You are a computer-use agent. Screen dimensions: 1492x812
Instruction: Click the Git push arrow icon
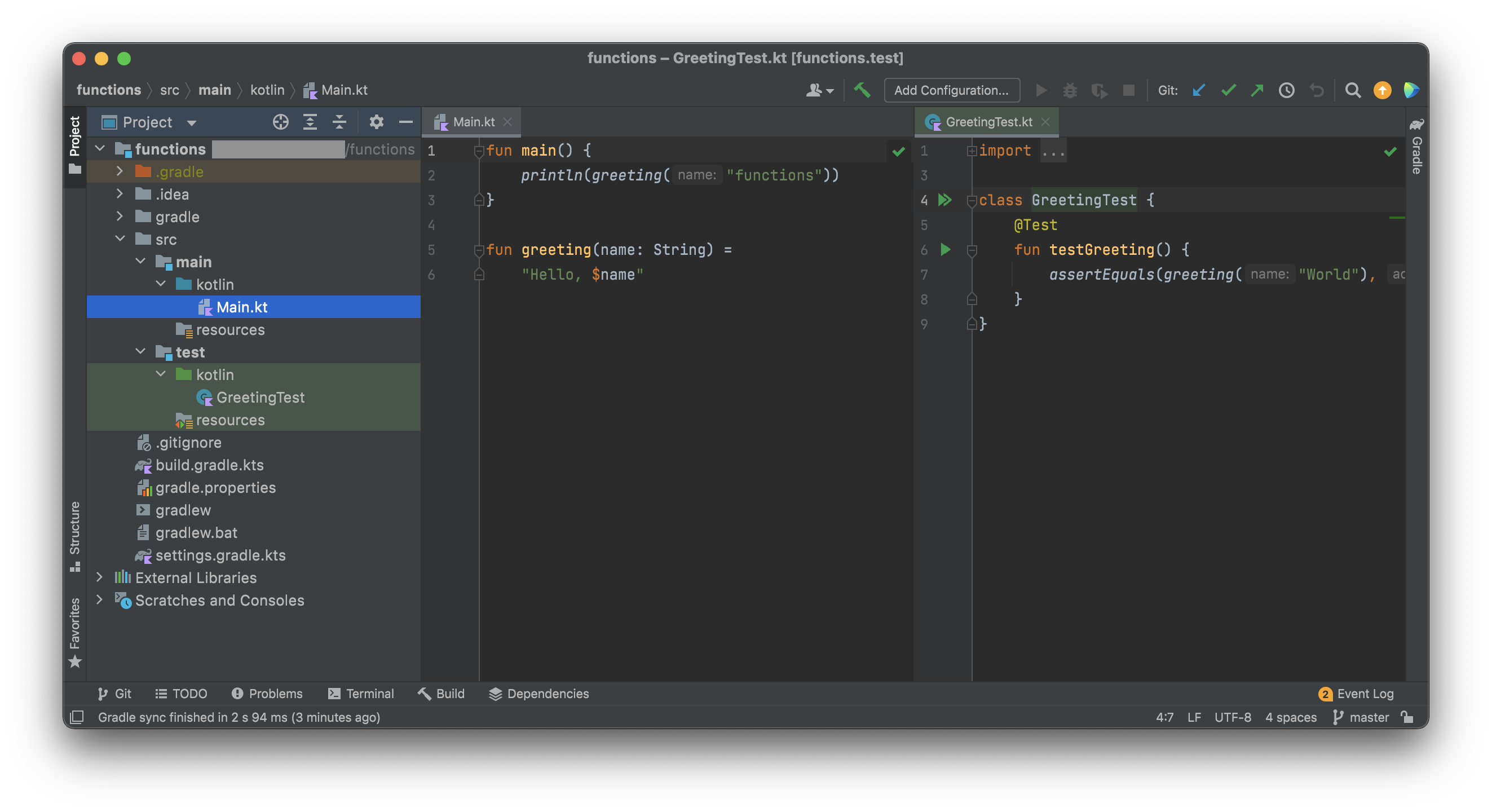pyautogui.click(x=1257, y=90)
